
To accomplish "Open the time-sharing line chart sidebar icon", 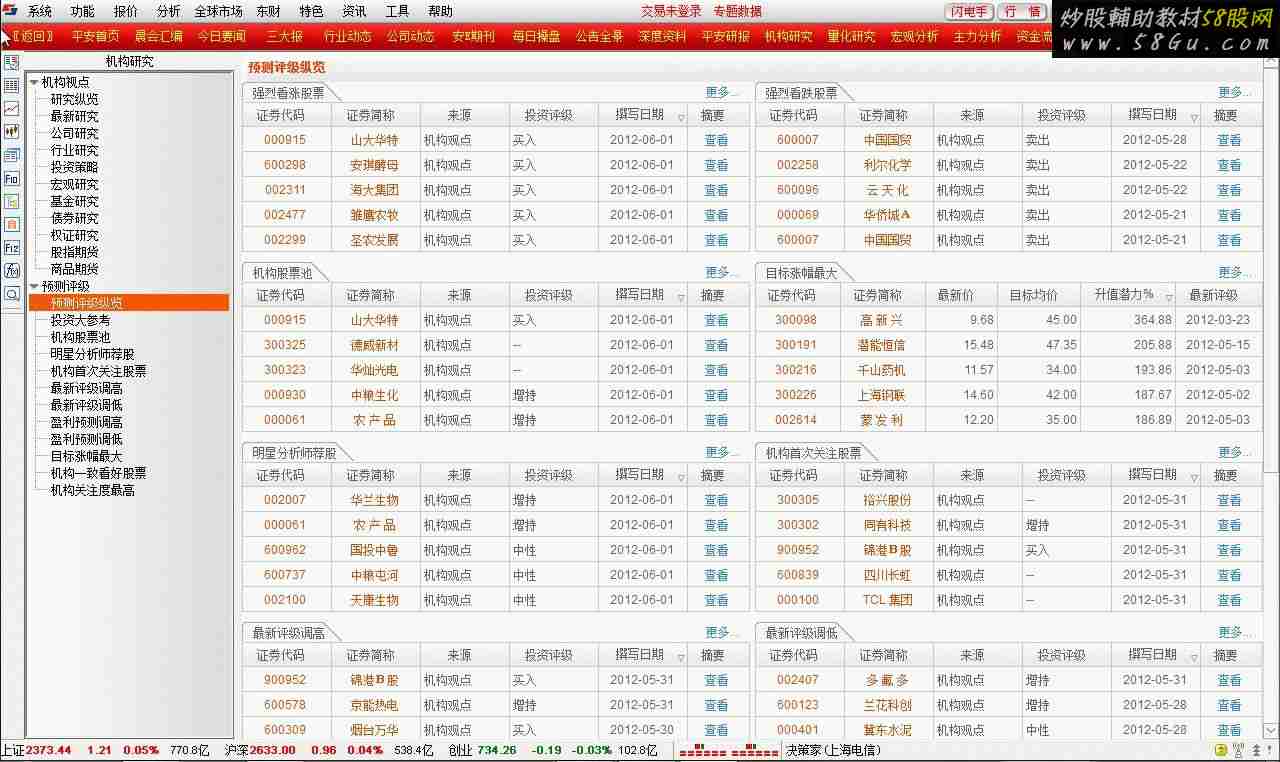I will [x=12, y=109].
